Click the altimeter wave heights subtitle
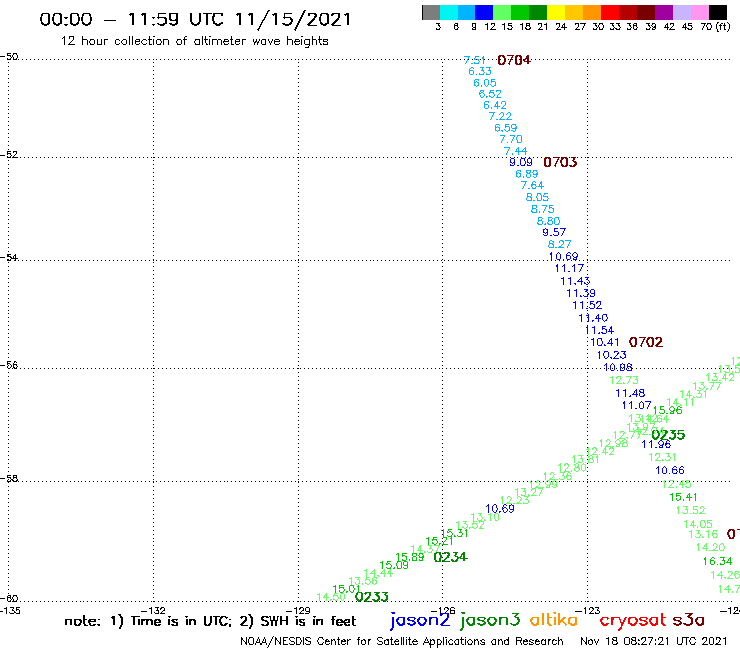 194,42
